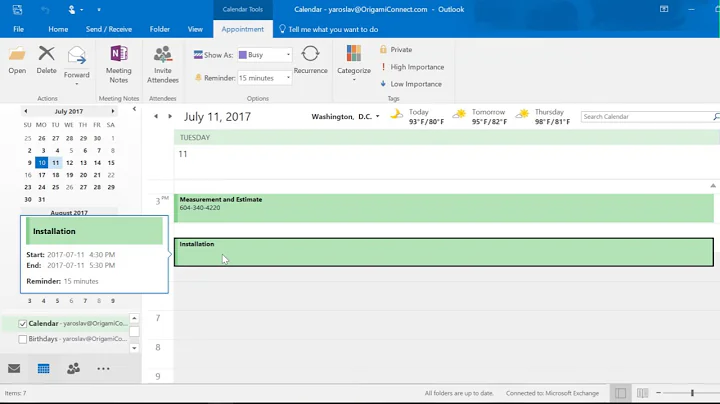Screen dimensions: 720x404
Task: Go to previous day in calendar
Action: click(x=156, y=117)
